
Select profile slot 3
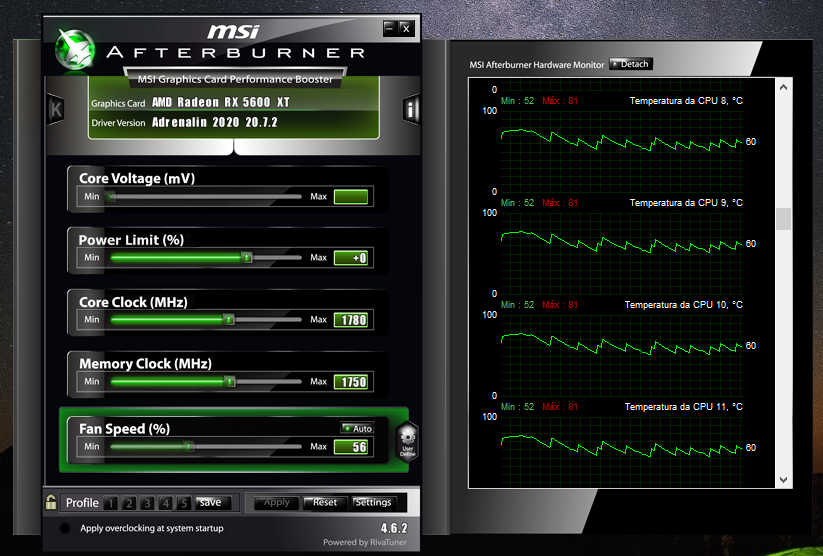(147, 503)
